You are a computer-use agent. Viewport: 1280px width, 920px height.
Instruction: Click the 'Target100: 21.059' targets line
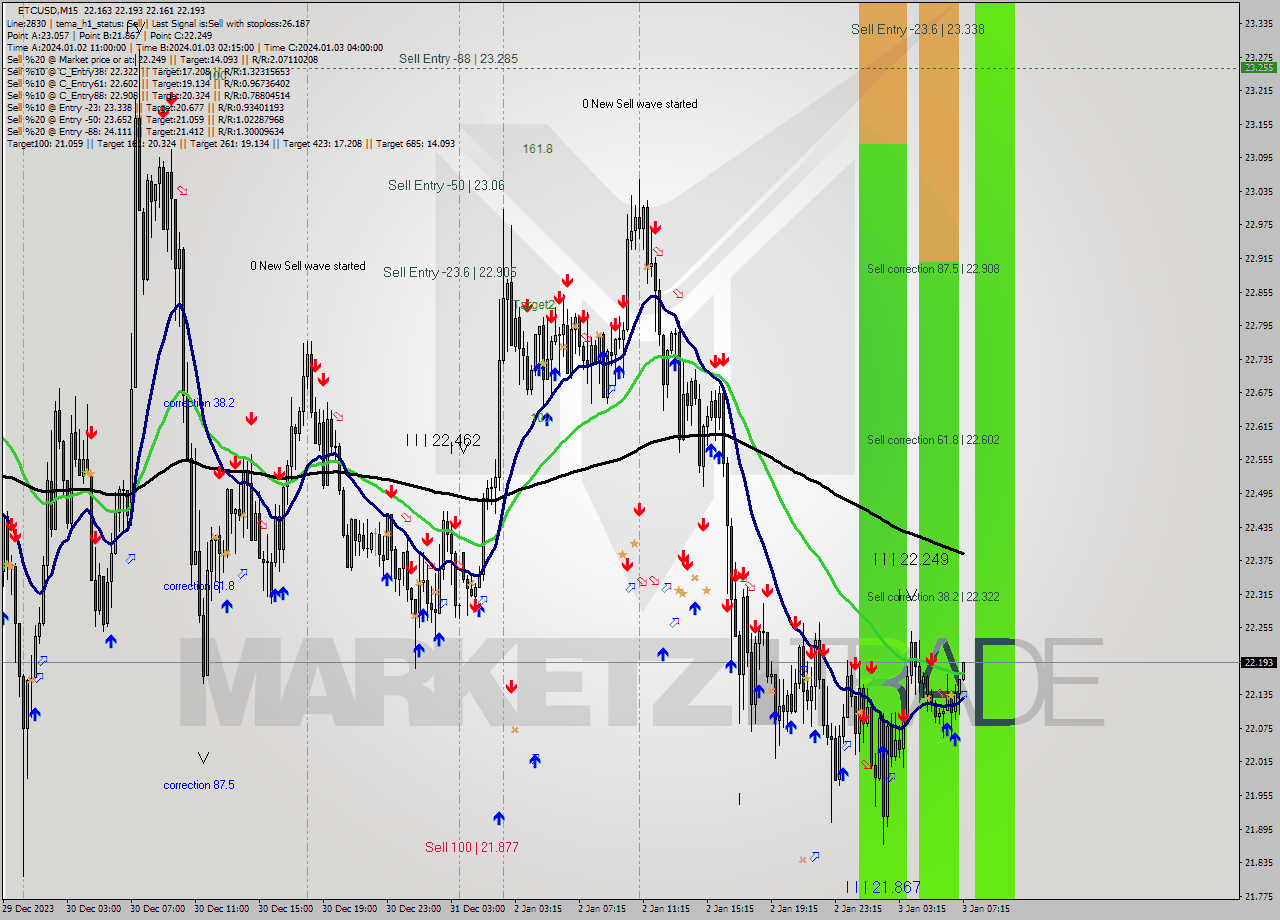(231, 143)
